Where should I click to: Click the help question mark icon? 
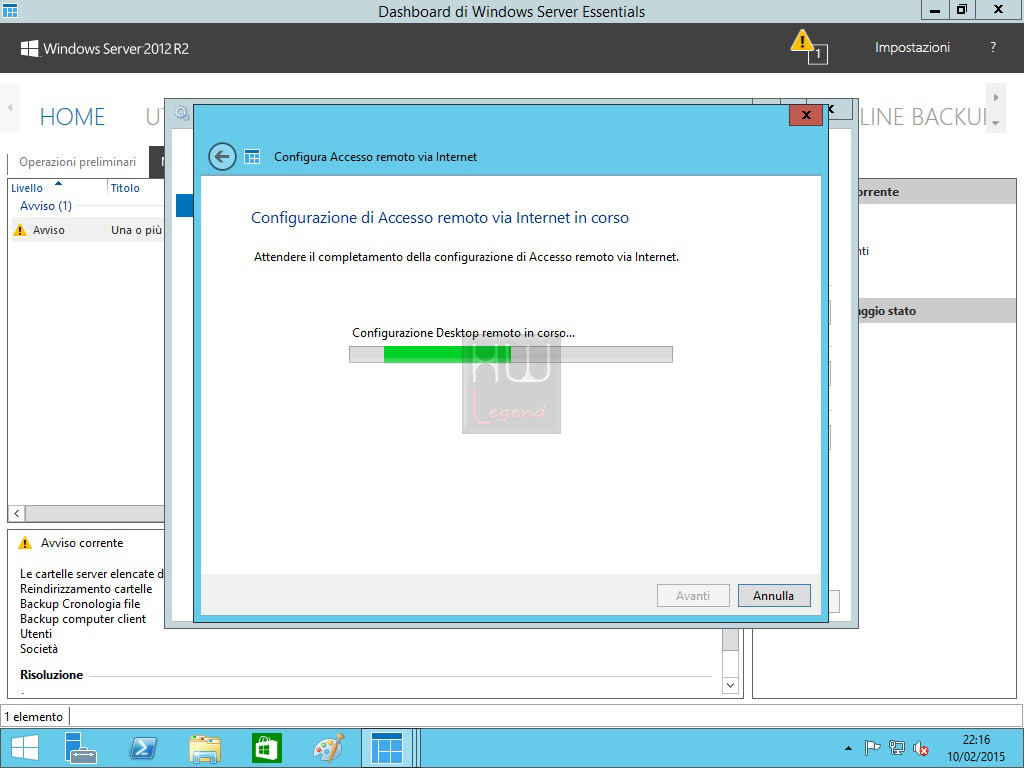click(993, 47)
